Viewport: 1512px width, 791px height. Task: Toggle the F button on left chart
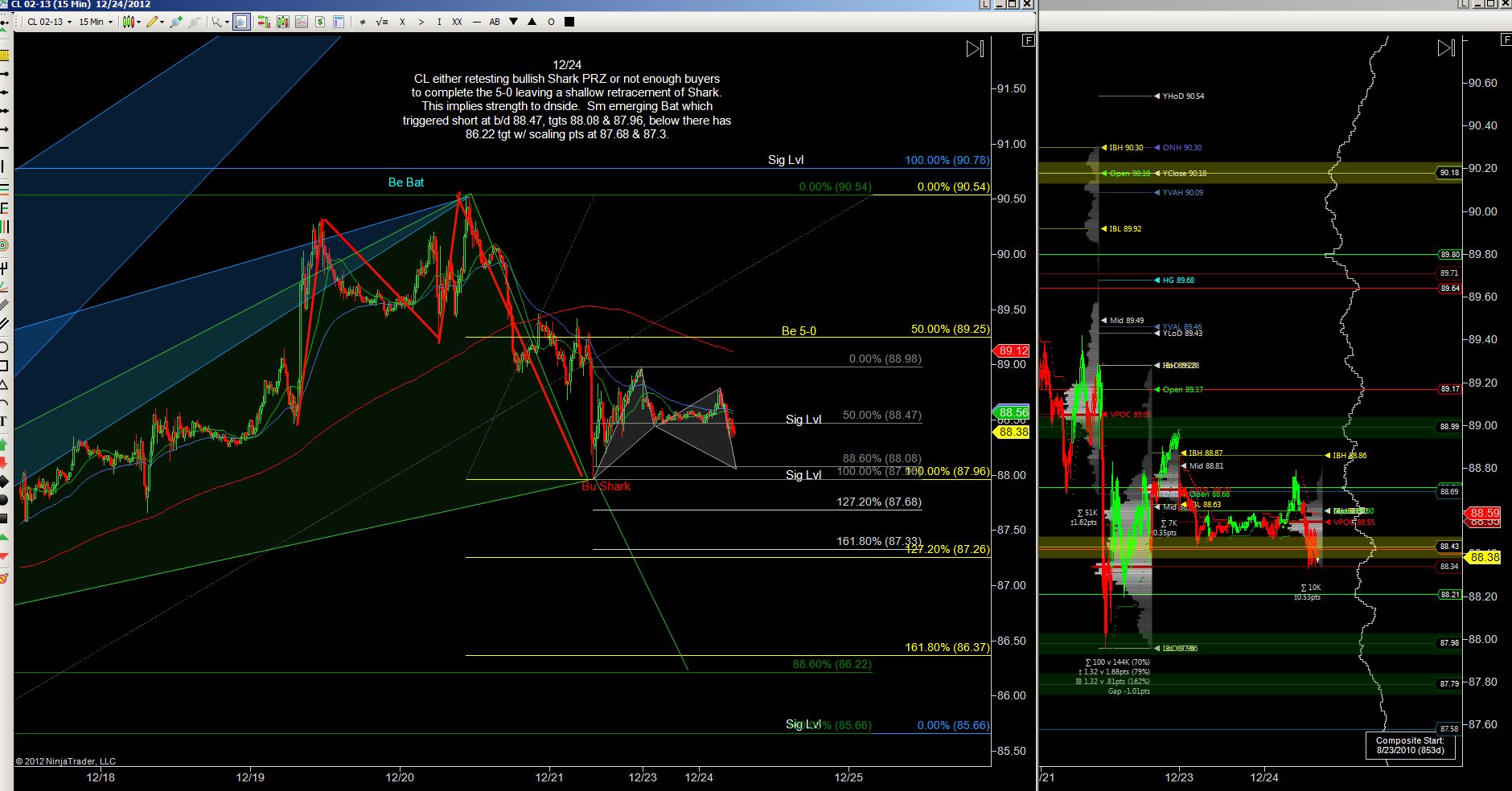tap(1028, 40)
